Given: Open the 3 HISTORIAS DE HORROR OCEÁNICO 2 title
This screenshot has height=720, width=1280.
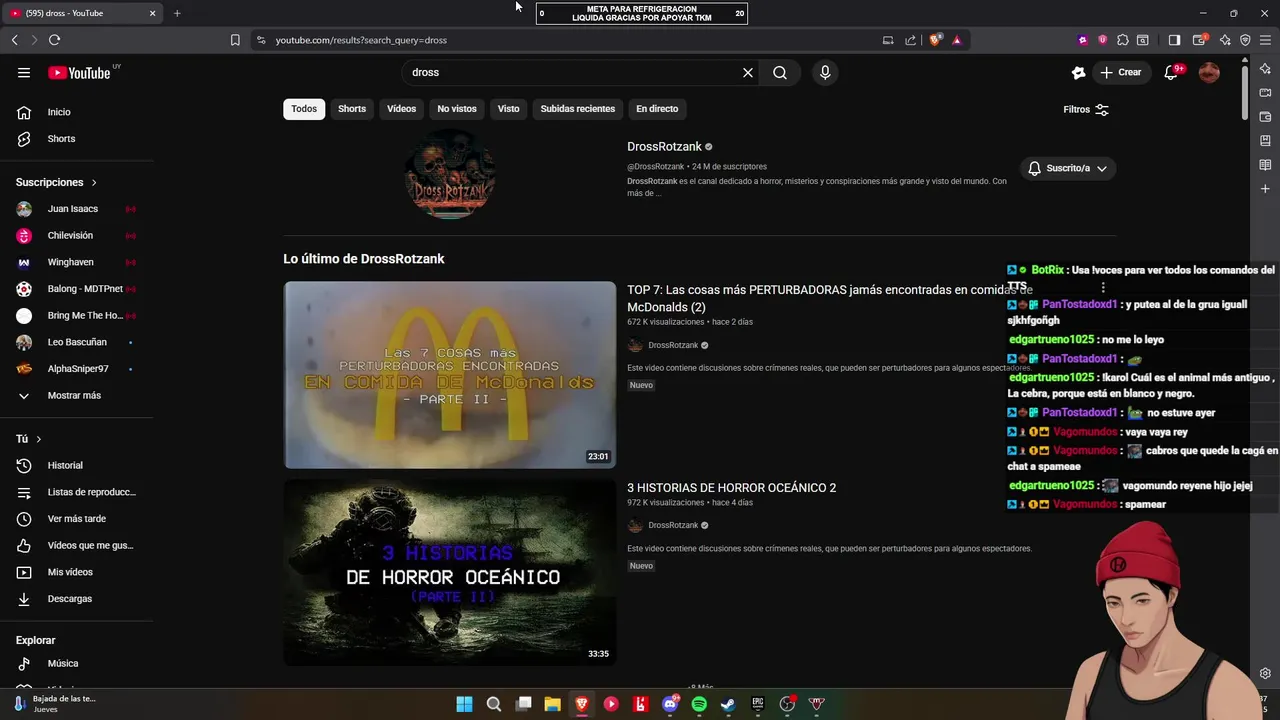Looking at the screenshot, I should point(731,488).
